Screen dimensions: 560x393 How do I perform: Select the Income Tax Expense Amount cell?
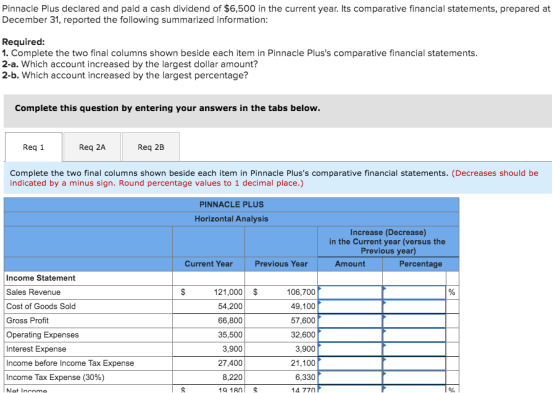350,378
